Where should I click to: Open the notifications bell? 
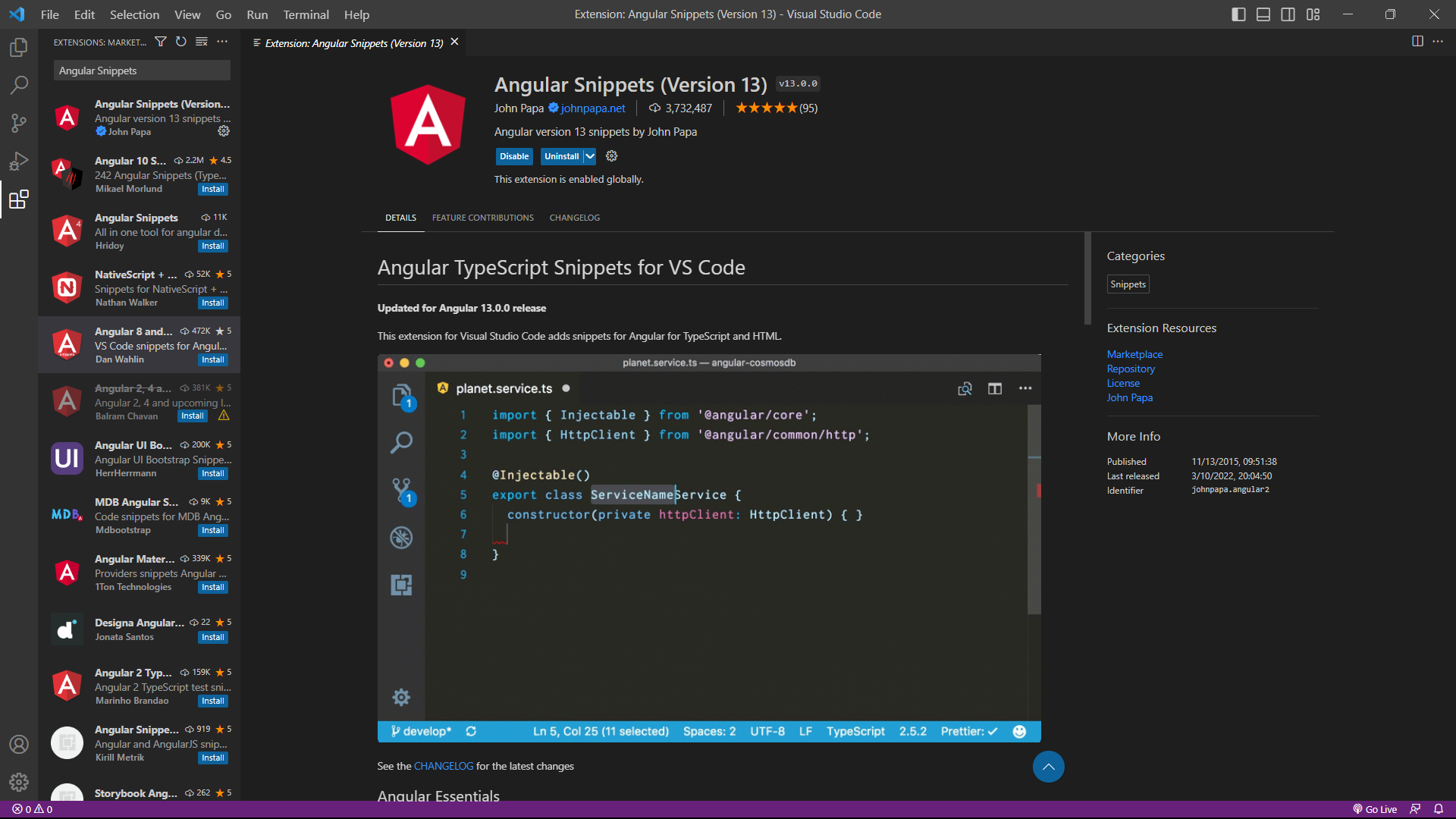[1439, 809]
